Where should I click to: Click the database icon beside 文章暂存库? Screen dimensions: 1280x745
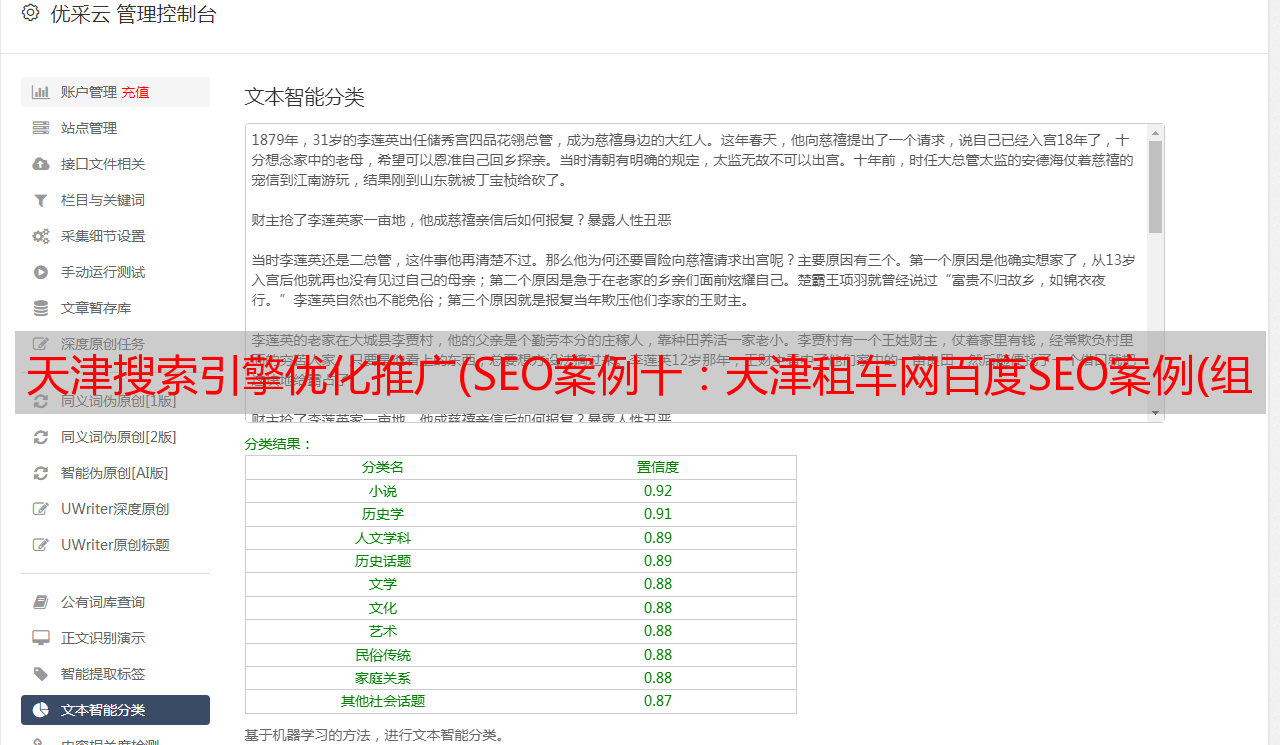[41, 308]
